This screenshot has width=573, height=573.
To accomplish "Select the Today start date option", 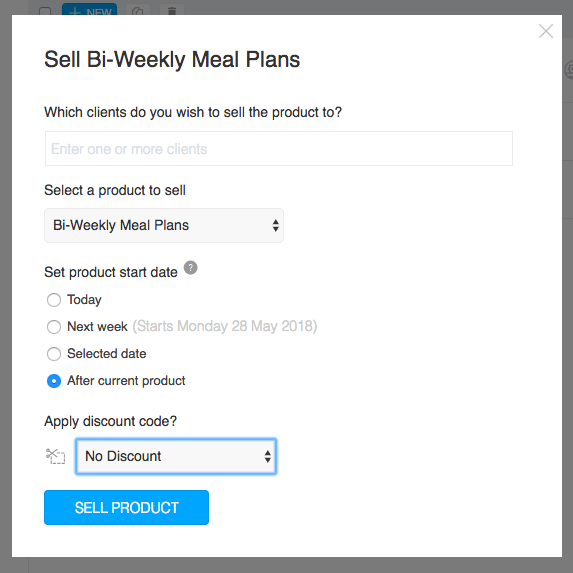I will (x=54, y=300).
